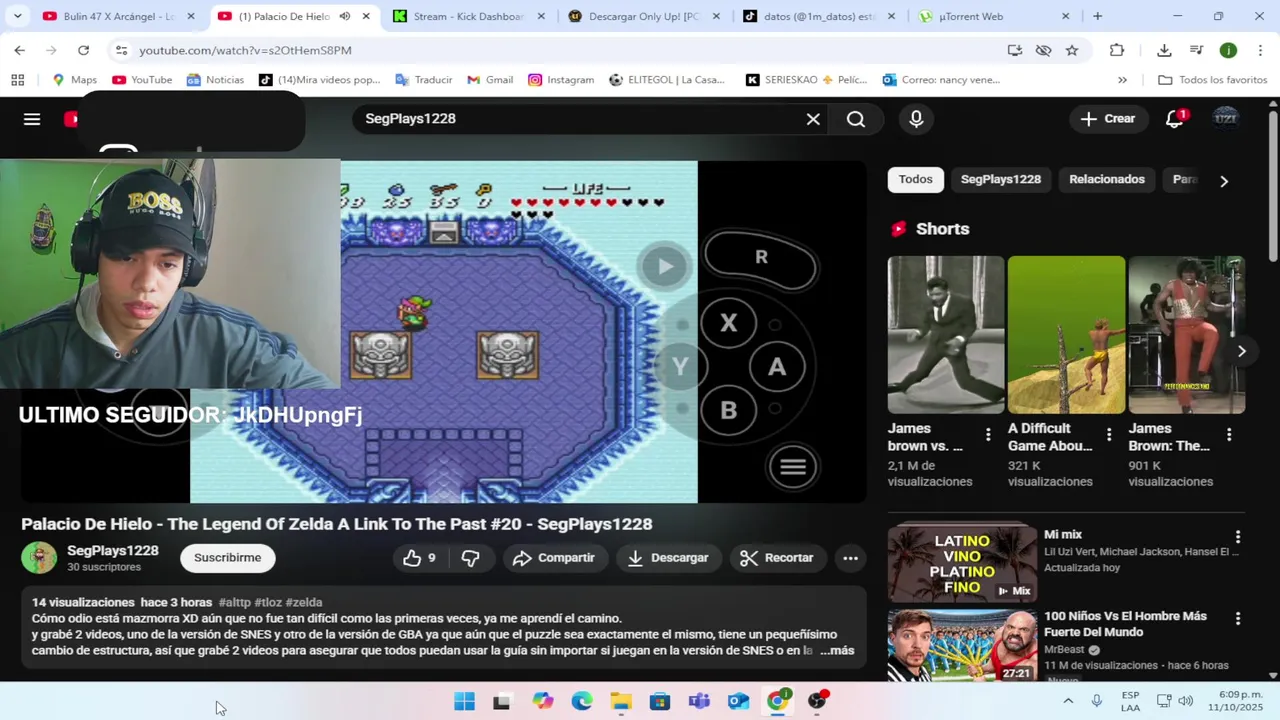Open options for James brown vs. short
1280x720 pixels.
[x=988, y=434]
